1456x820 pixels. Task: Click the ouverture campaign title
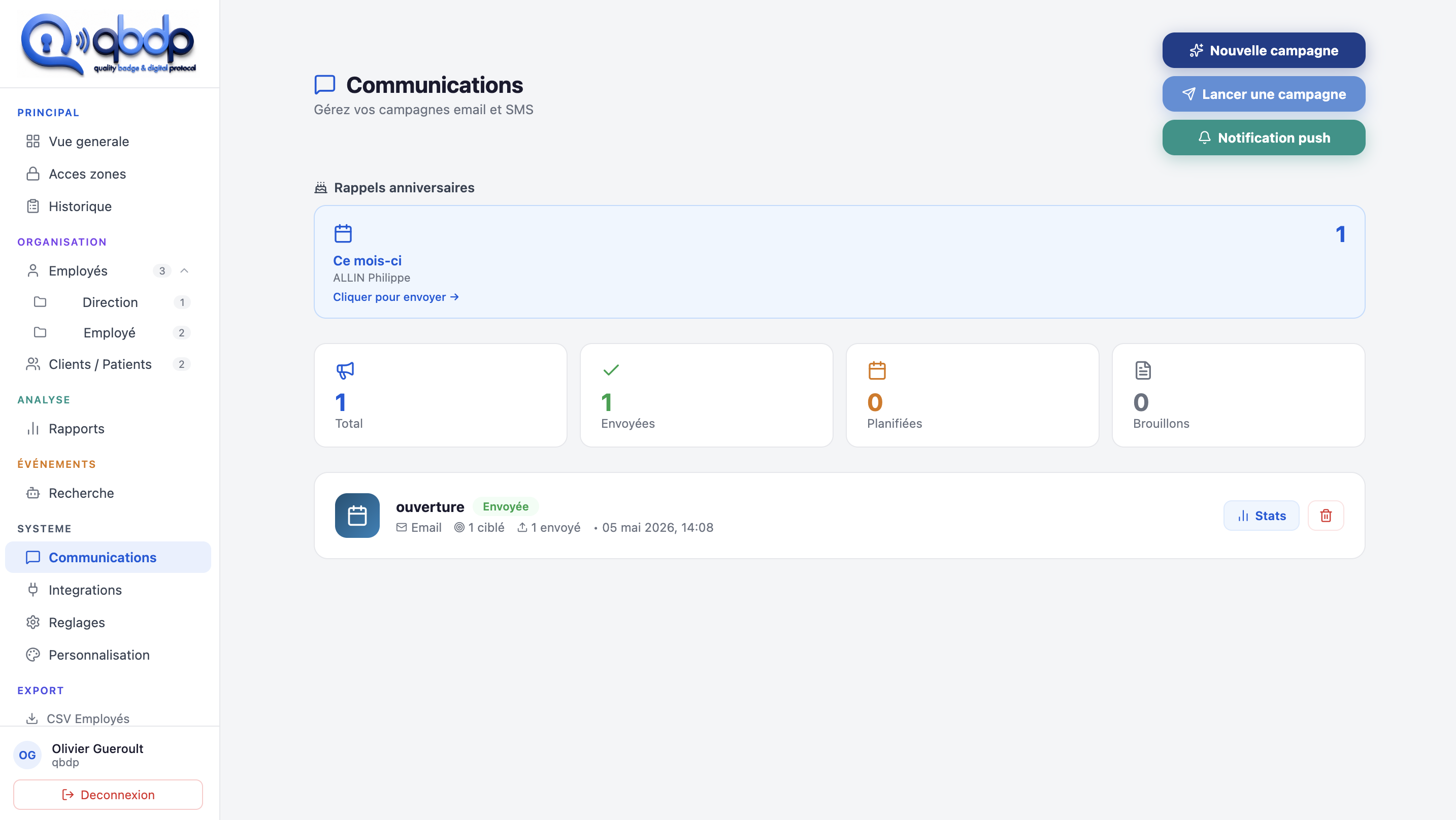pos(430,506)
